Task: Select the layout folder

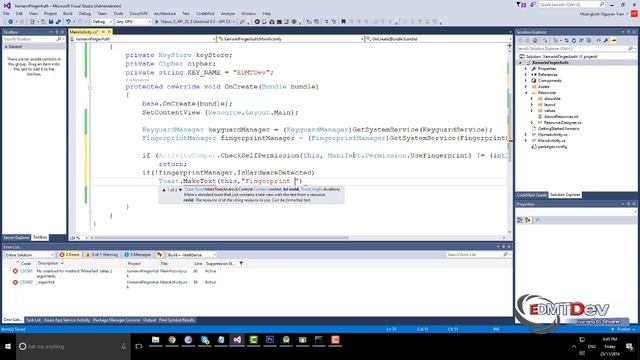Action: click(x=549, y=104)
